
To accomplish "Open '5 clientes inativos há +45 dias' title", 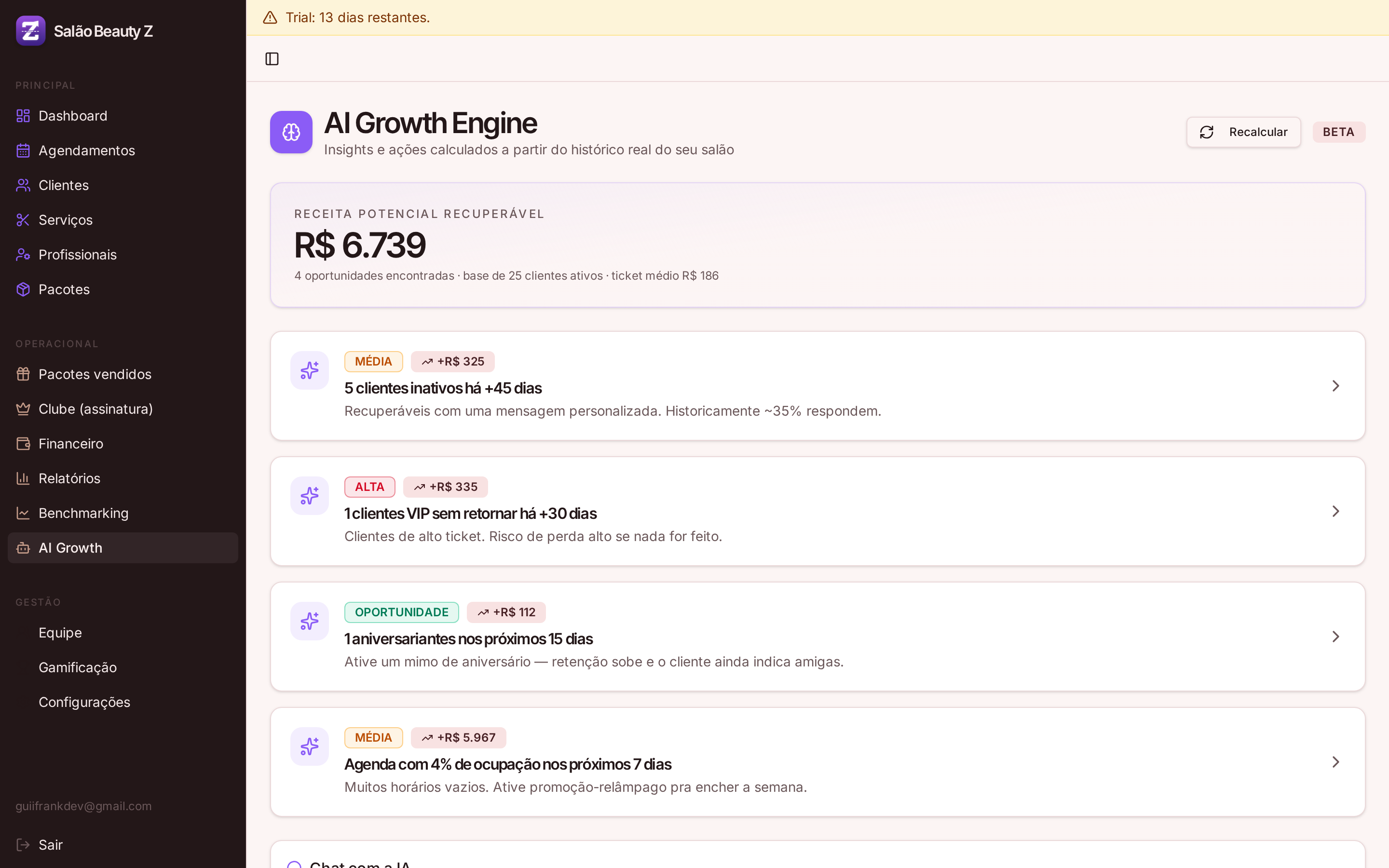I will (443, 388).
